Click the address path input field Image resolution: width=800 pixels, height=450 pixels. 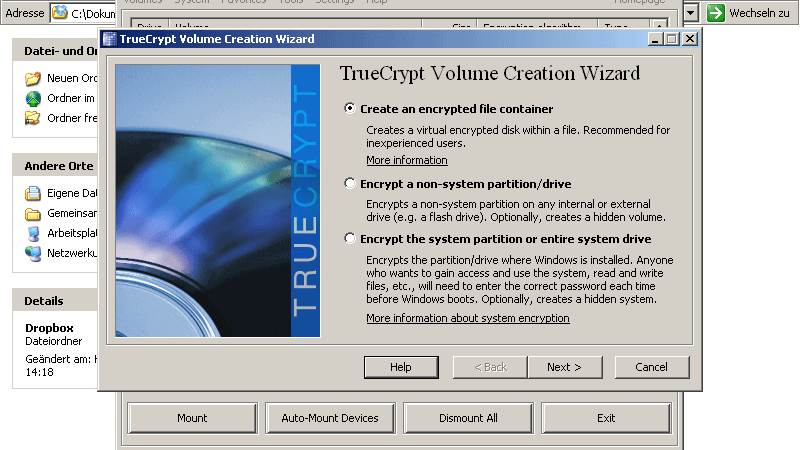click(x=83, y=13)
